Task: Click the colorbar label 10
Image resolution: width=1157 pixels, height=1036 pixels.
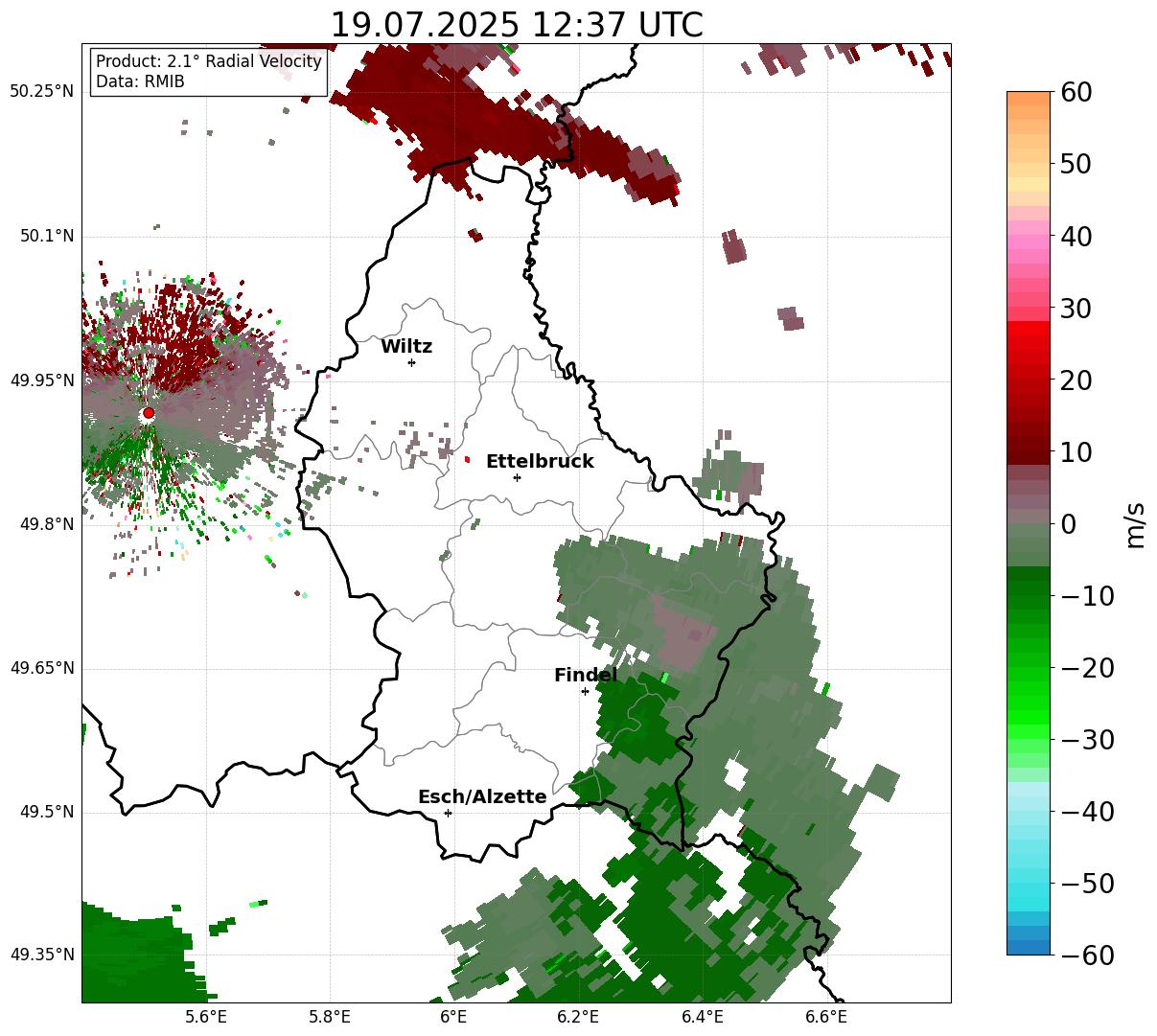Action: tap(1077, 452)
